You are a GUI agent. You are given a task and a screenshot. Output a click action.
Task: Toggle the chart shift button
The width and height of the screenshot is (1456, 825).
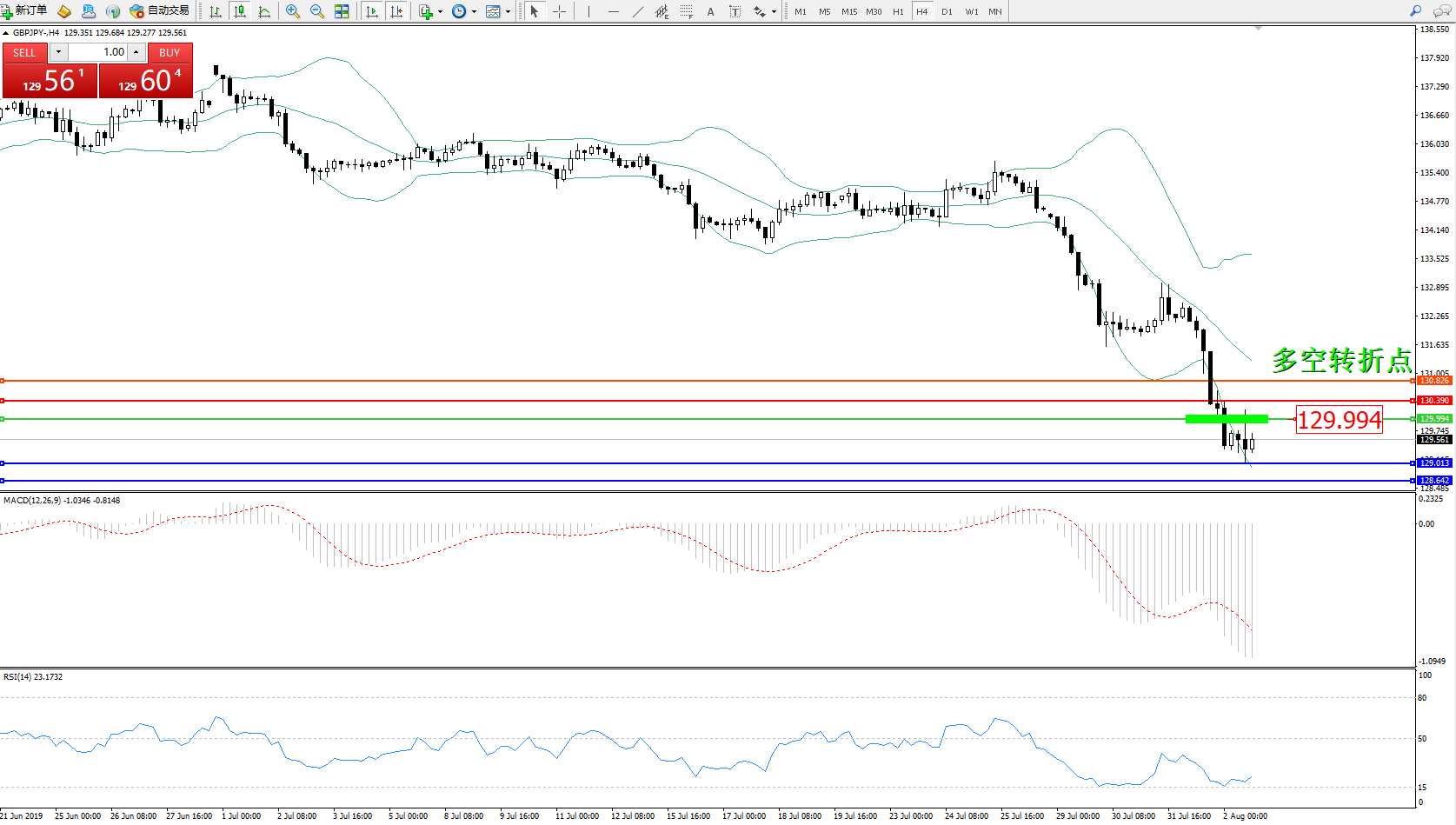(x=396, y=11)
